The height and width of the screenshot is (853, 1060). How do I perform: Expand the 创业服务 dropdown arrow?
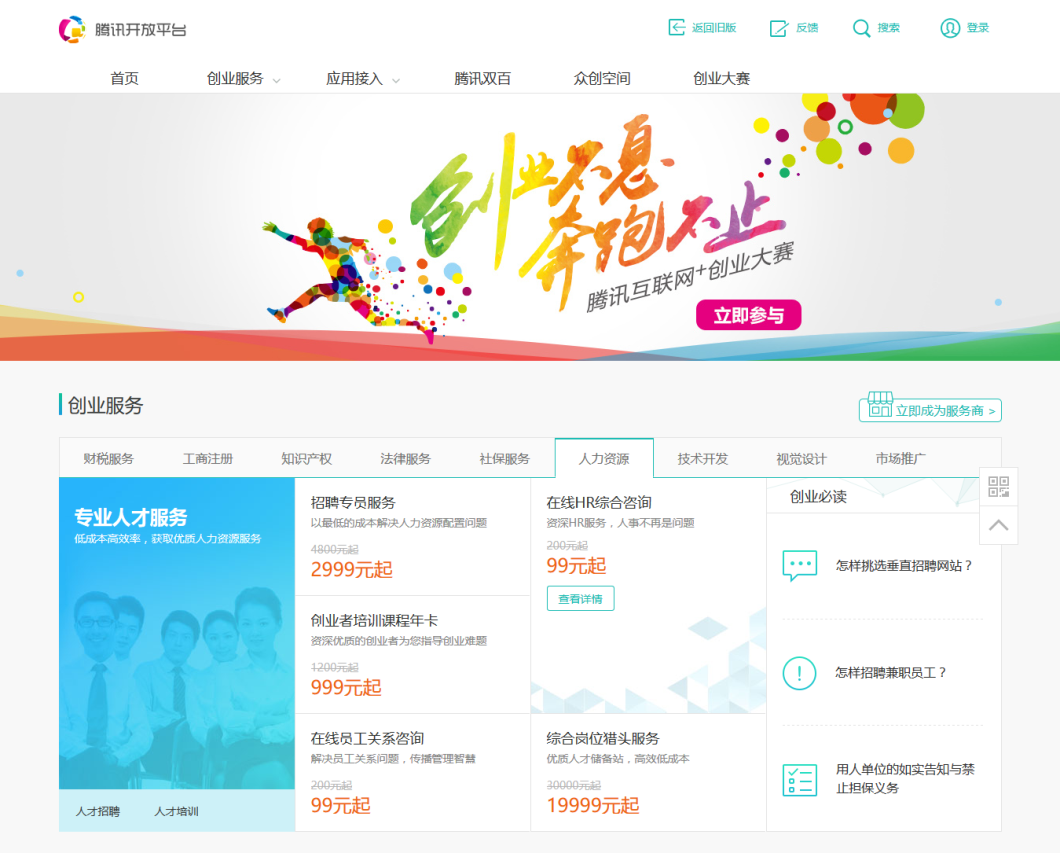(x=276, y=80)
